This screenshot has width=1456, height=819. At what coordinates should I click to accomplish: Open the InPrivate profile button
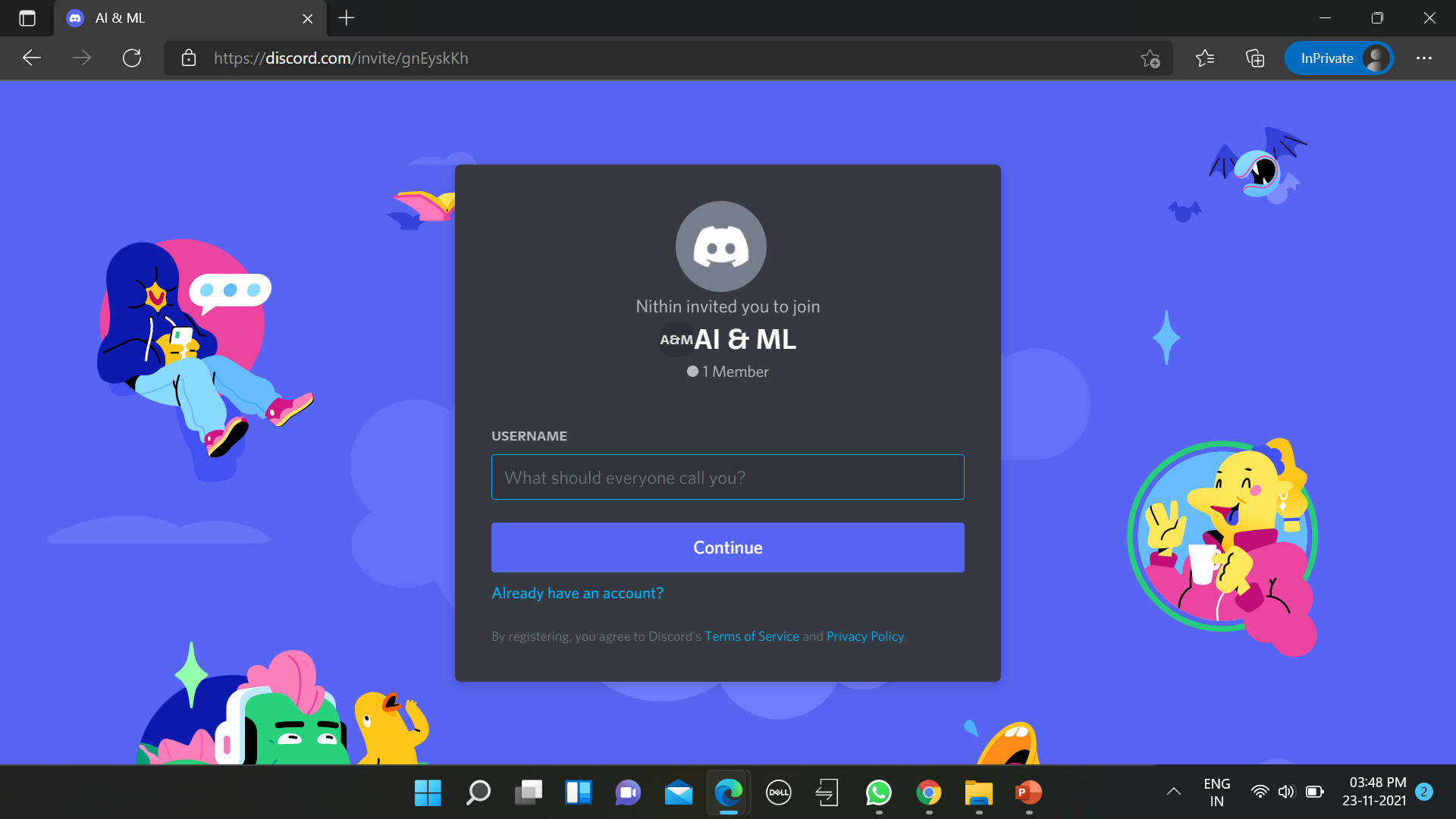1338,58
